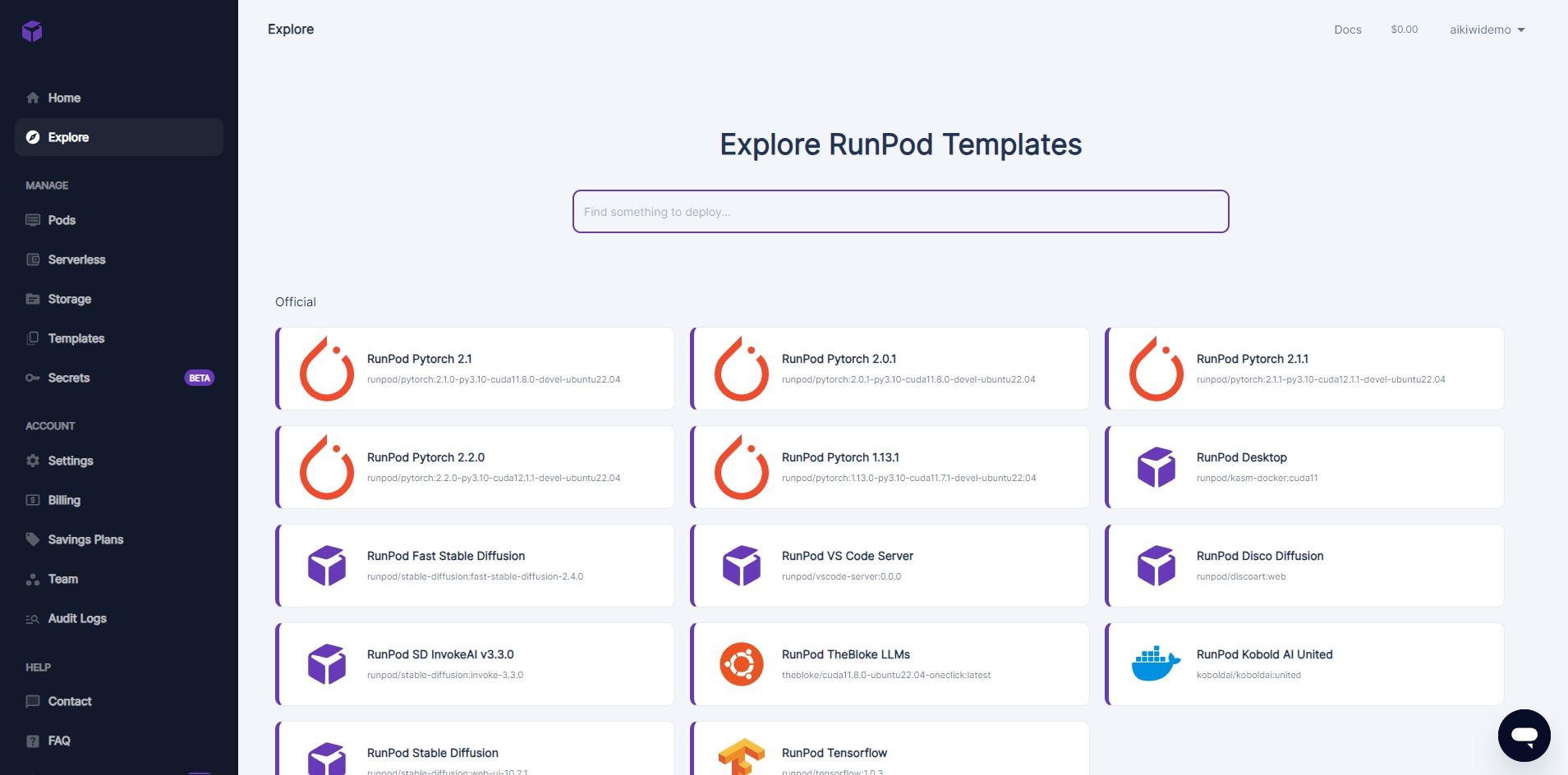
Task: Click the Contact chat icon
Action: tap(33, 701)
